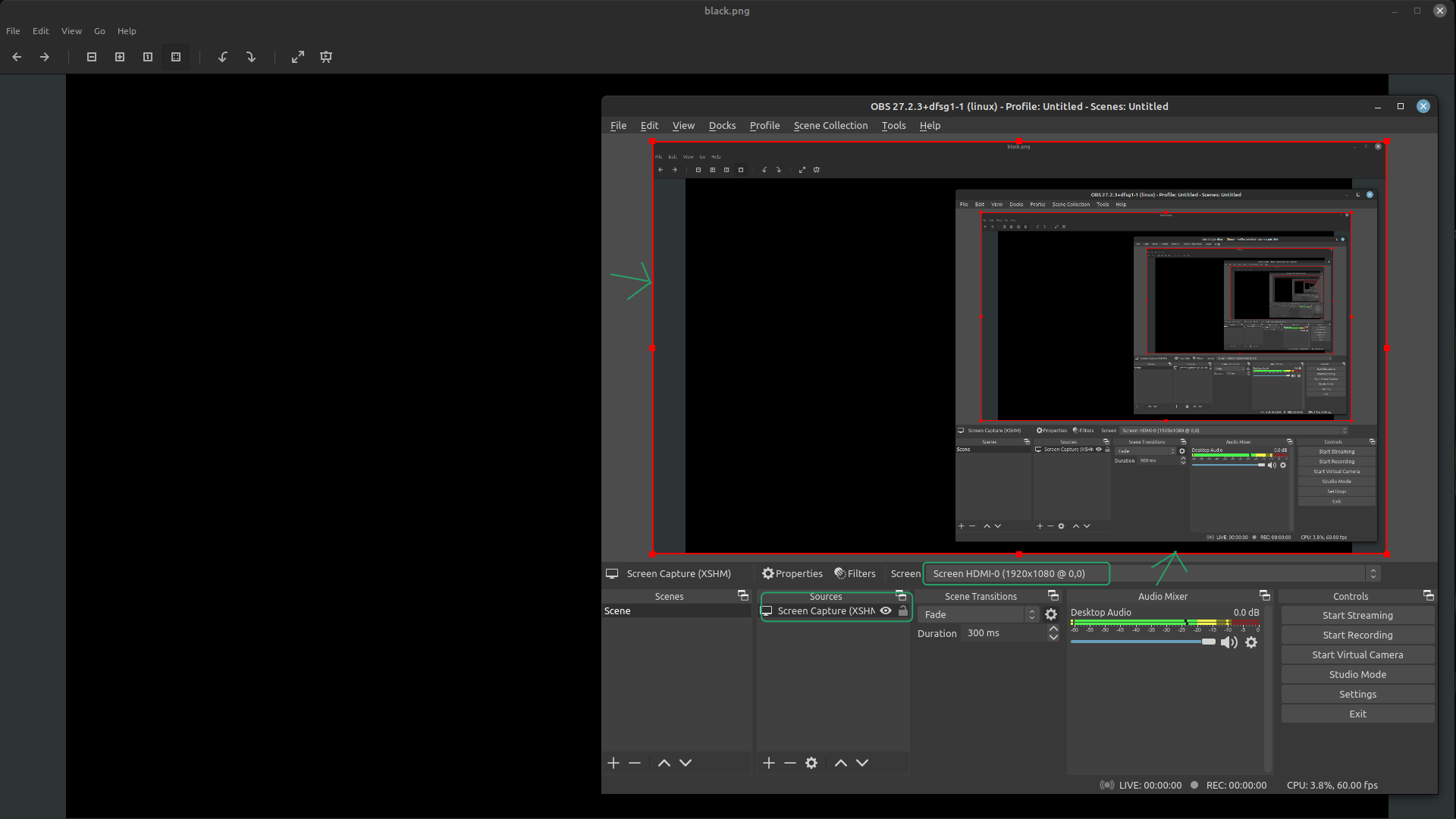Open the Audio Mixer settings gear
The width and height of the screenshot is (1456, 819).
pyautogui.click(x=1252, y=642)
